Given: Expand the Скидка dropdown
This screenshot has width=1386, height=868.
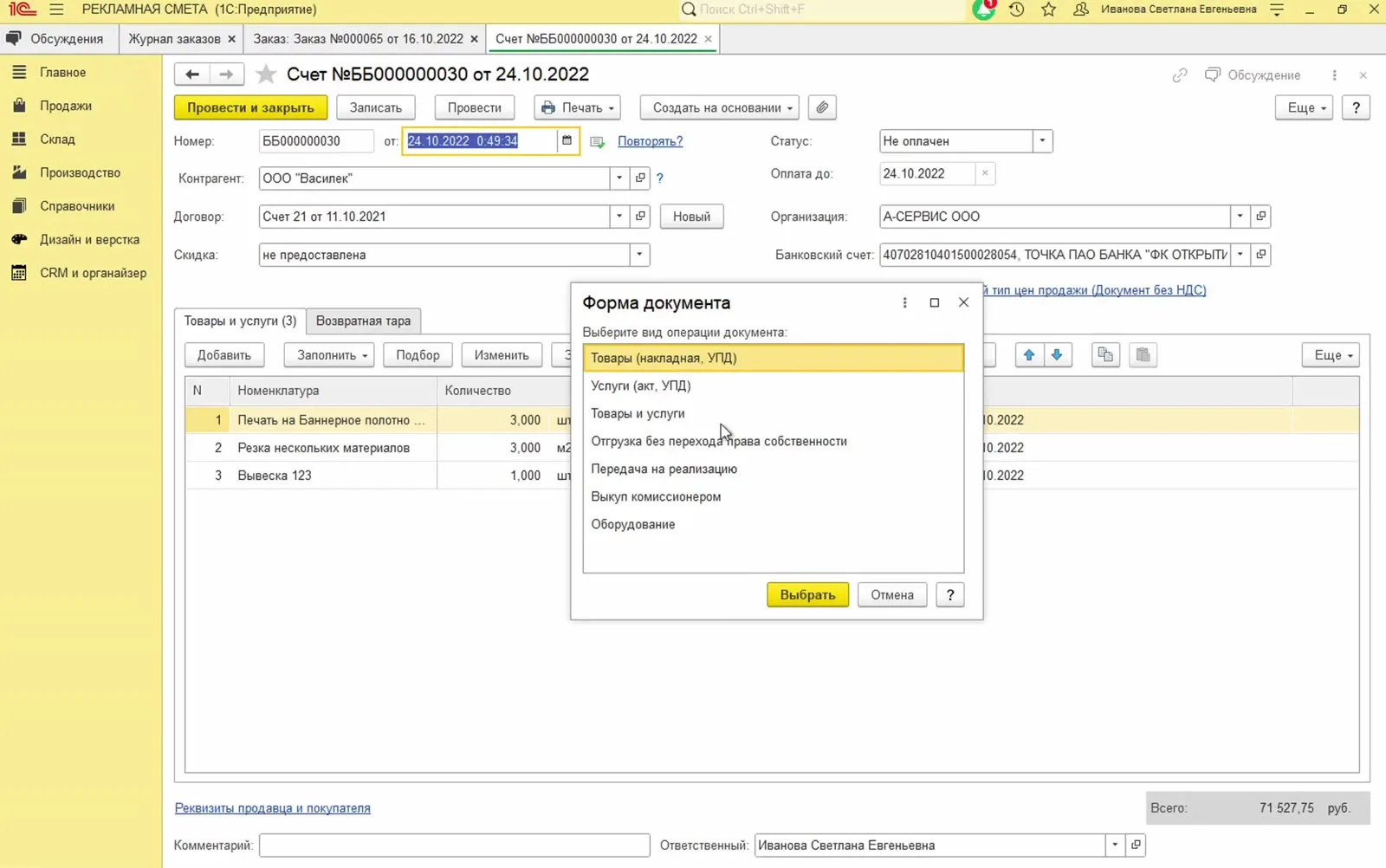Looking at the screenshot, I should pyautogui.click(x=639, y=255).
